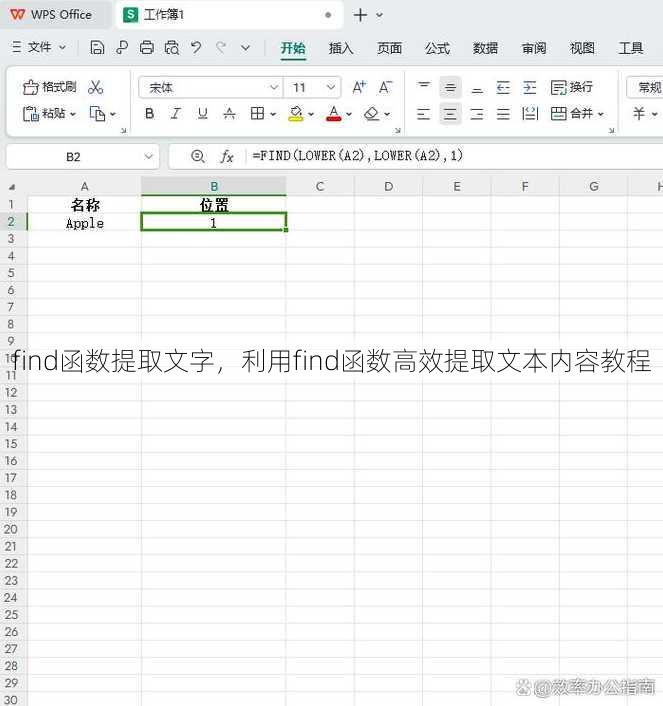The width and height of the screenshot is (663, 706).
Task: Switch to the 页面 Page tab
Action: (389, 48)
